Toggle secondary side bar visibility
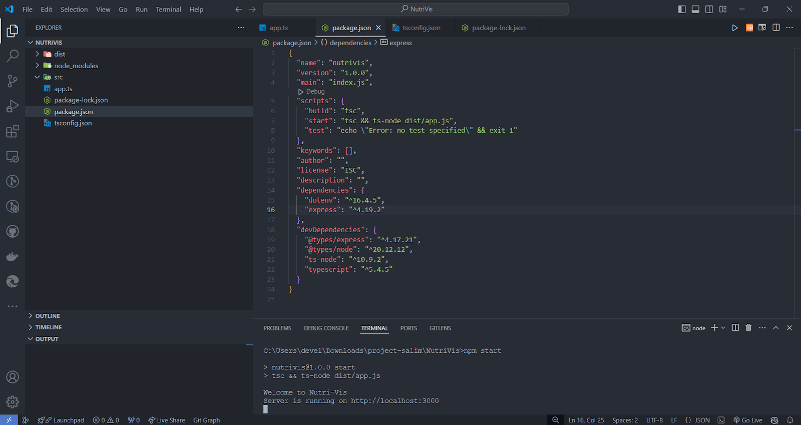The image size is (802, 426). (x=709, y=9)
